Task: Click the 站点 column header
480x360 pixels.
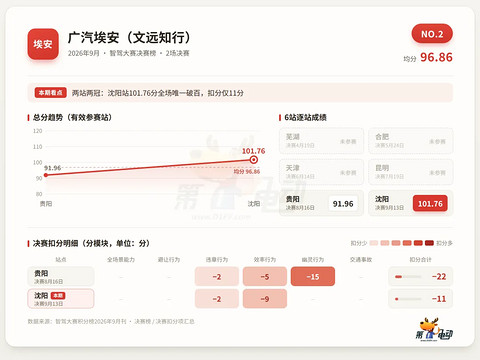Action: click(61, 259)
